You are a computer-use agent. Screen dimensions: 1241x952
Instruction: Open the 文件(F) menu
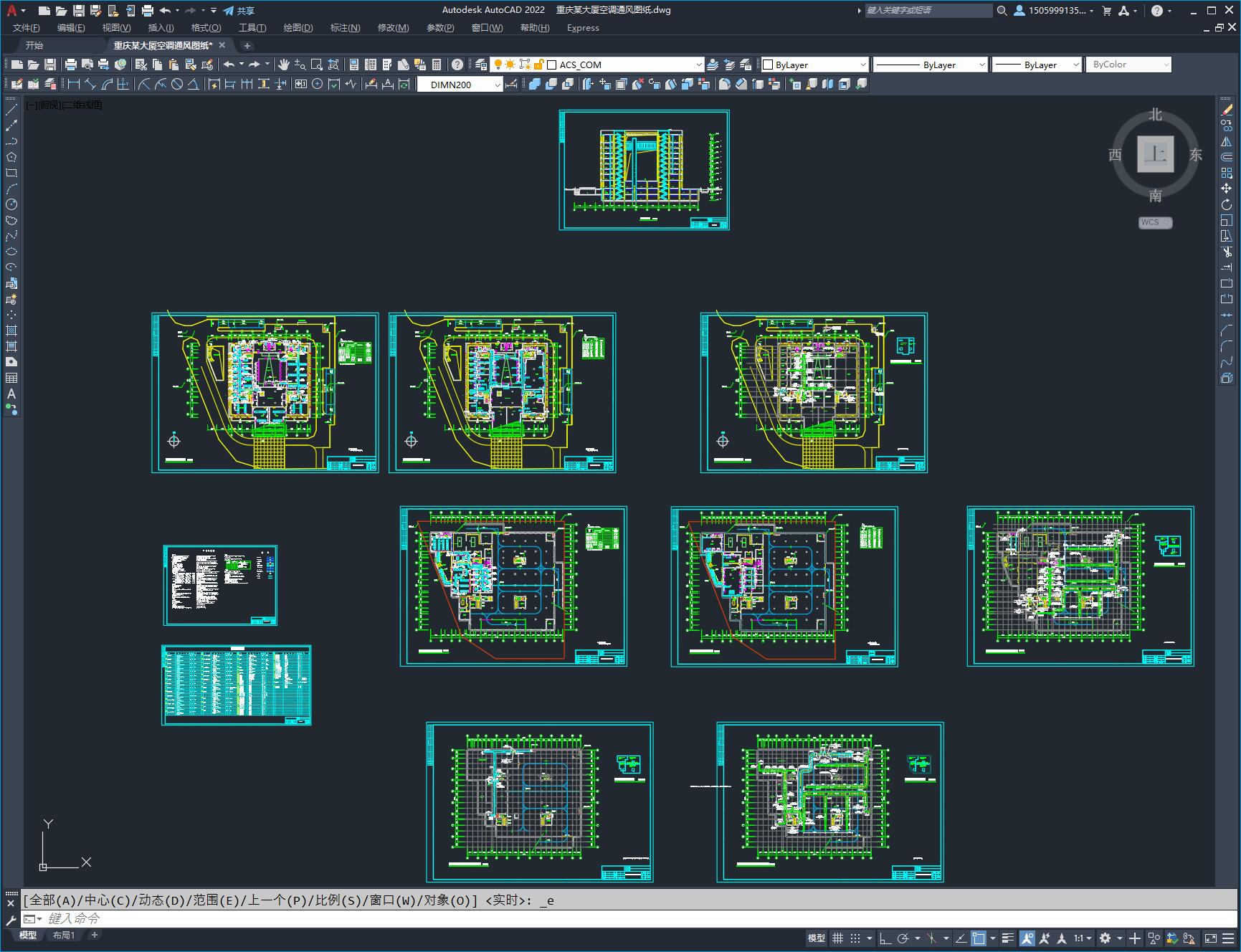point(27,28)
